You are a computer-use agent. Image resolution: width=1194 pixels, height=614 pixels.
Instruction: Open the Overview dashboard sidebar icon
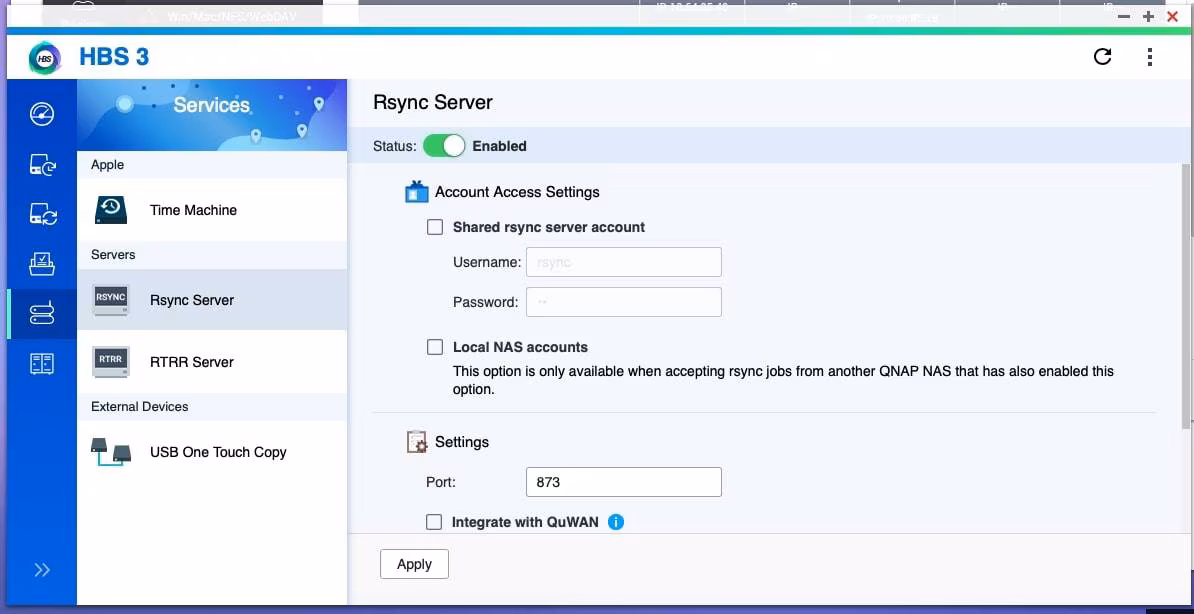coord(42,114)
